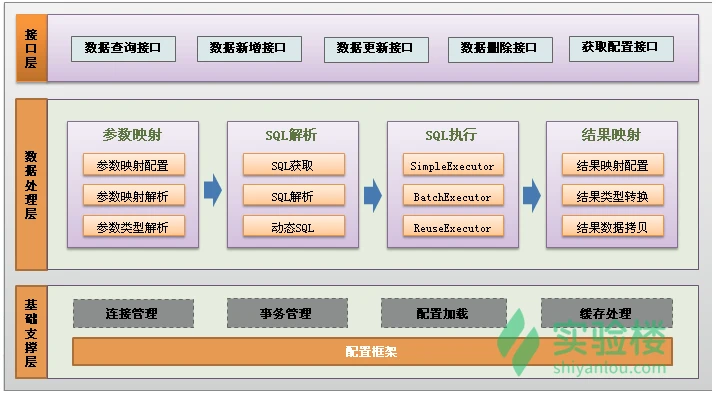The height and width of the screenshot is (394, 716).
Task: Click the SQL解析 panel heading
Action: point(291,135)
